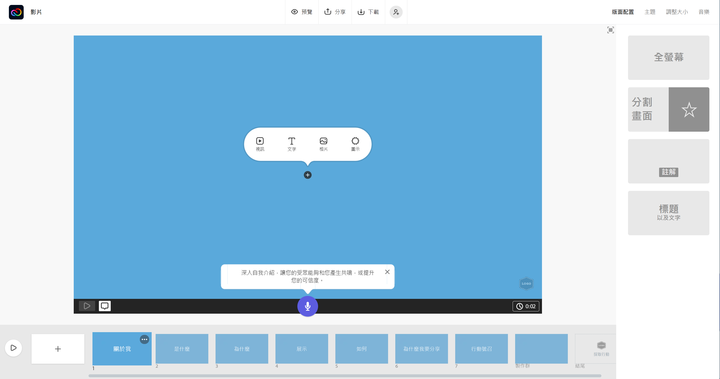Add a 相片 photo from the popup
Image resolution: width=720 pixels, height=379 pixels.
click(x=323, y=144)
